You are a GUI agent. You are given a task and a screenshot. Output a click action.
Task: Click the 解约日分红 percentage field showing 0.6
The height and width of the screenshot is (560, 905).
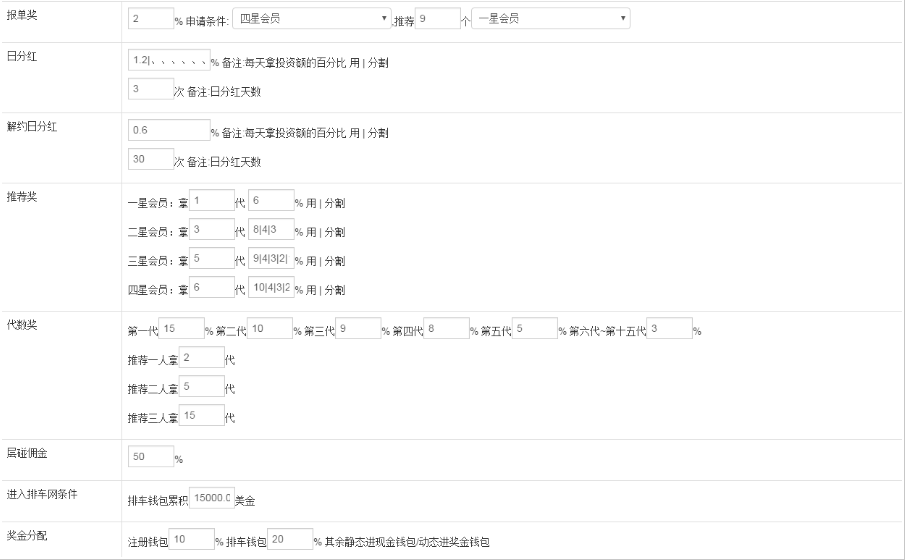point(169,130)
